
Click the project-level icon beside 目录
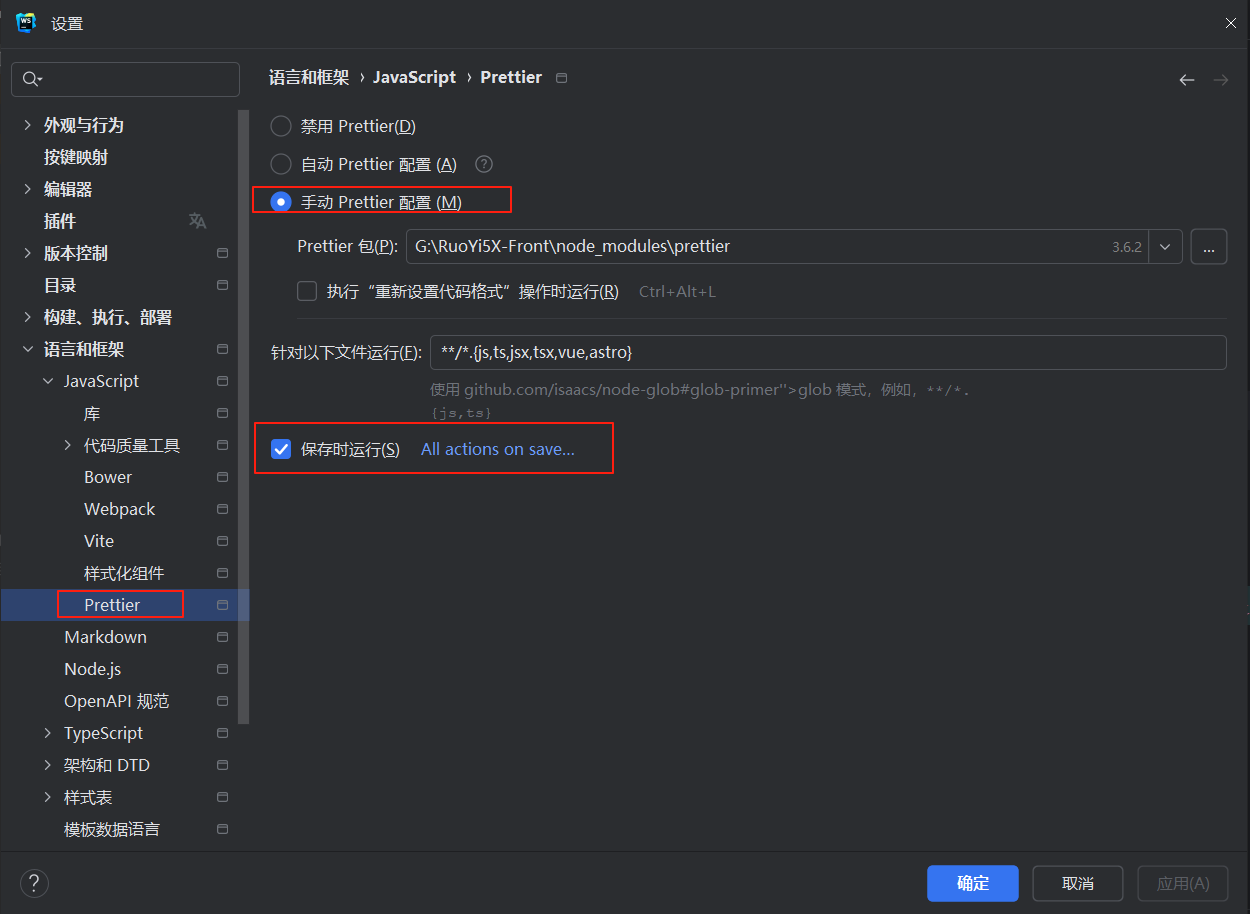coord(223,285)
